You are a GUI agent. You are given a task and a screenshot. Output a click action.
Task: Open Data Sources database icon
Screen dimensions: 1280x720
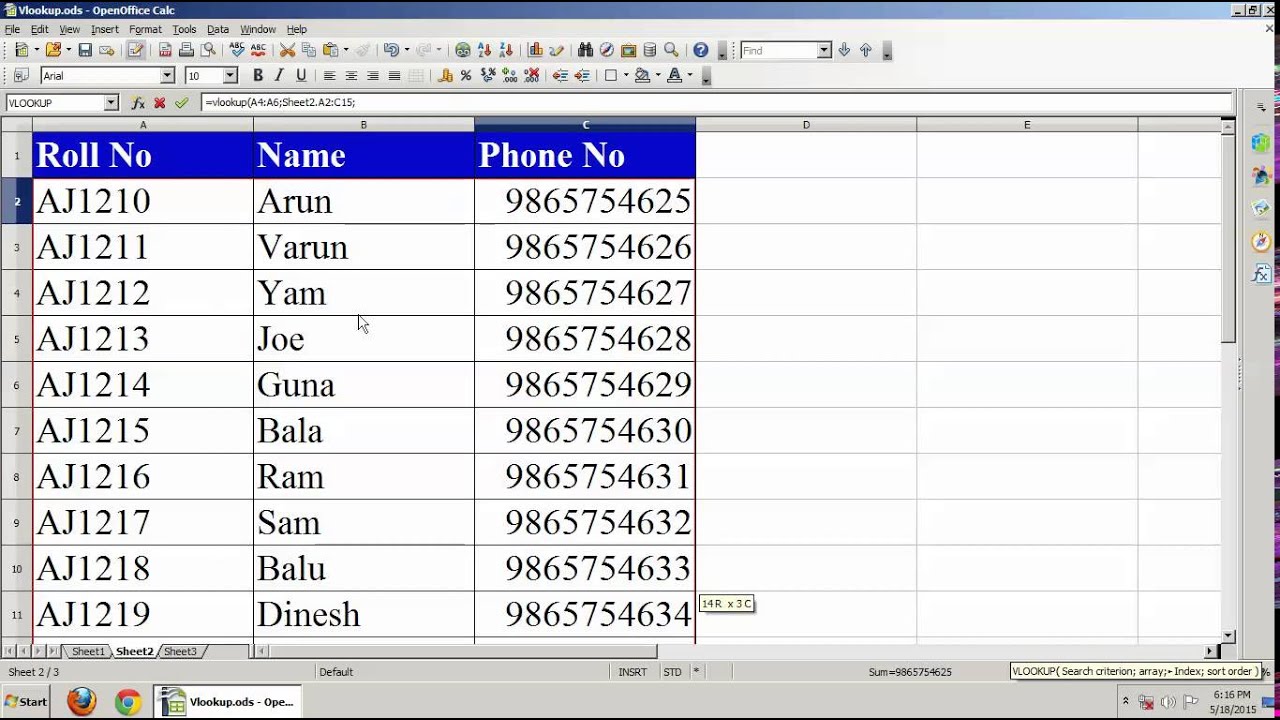[x=650, y=50]
